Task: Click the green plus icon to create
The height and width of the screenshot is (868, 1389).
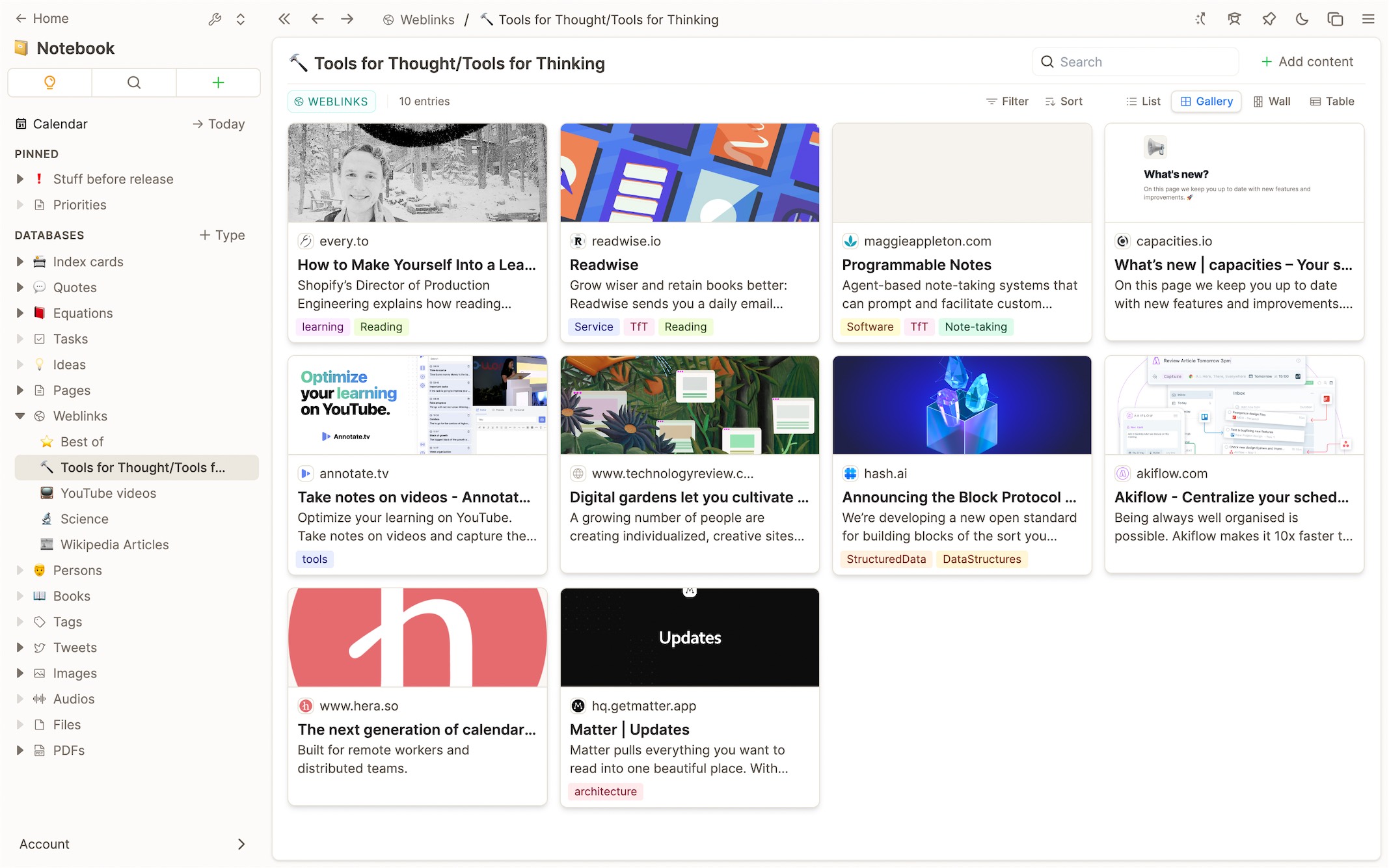Action: [218, 82]
